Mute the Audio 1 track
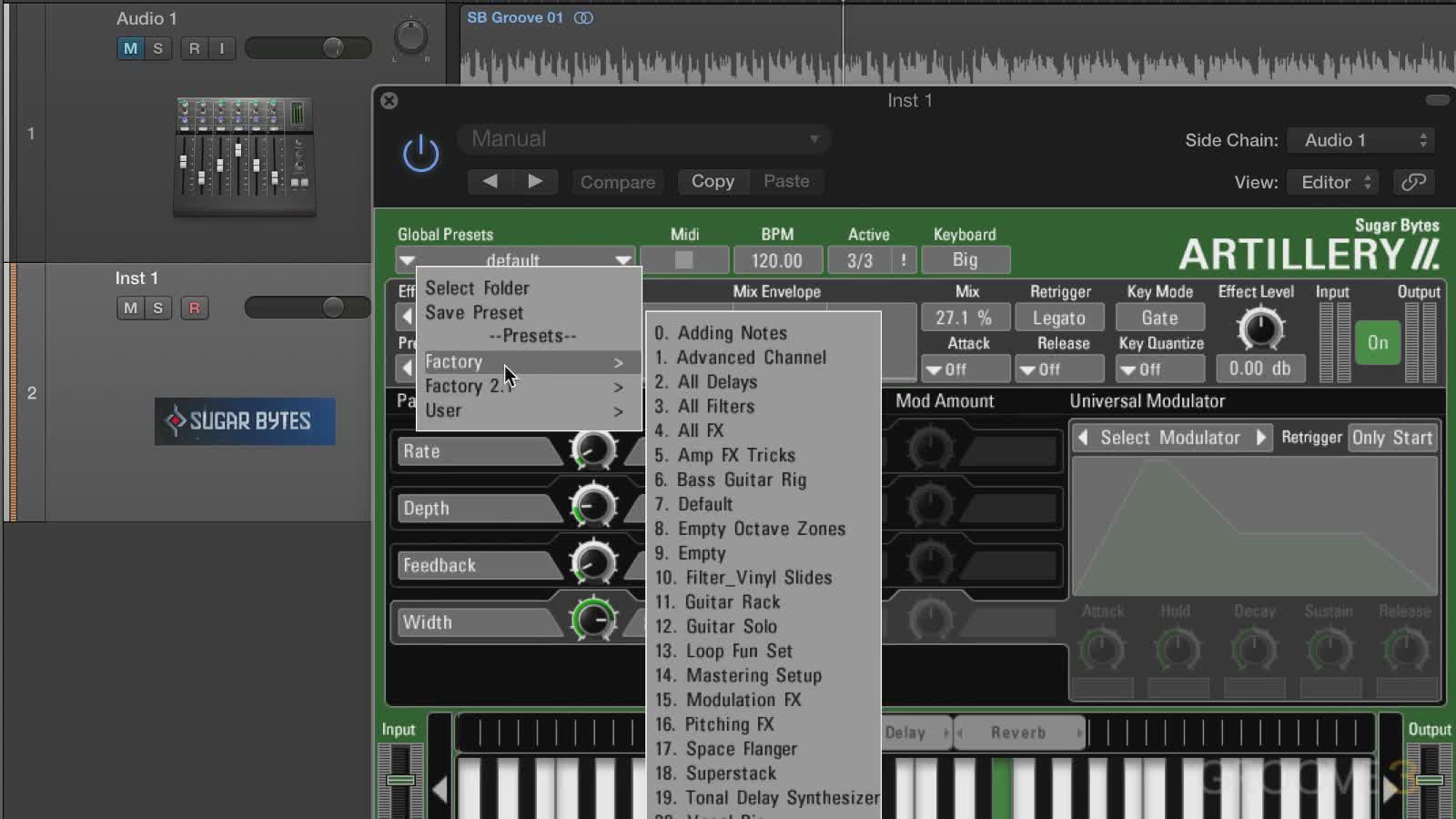This screenshot has height=819, width=1456. [x=131, y=48]
